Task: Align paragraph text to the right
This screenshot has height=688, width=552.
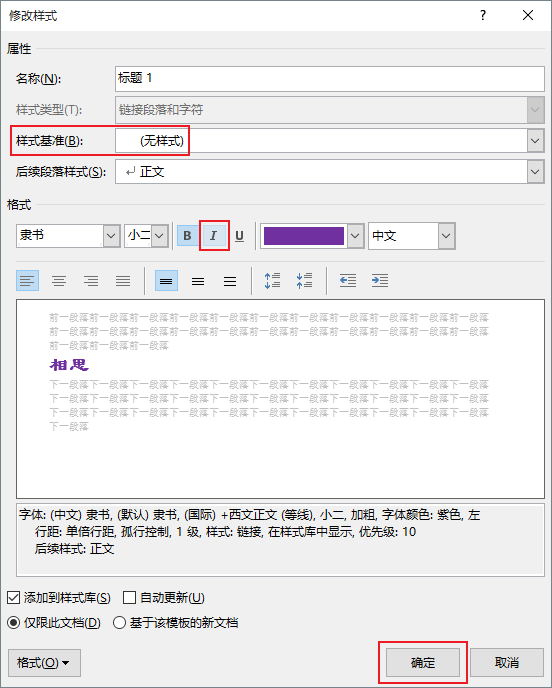Action: 91,280
